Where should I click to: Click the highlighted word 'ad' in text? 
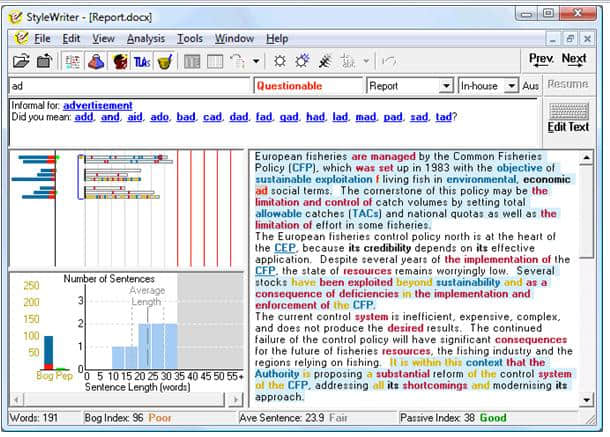(x=261, y=191)
